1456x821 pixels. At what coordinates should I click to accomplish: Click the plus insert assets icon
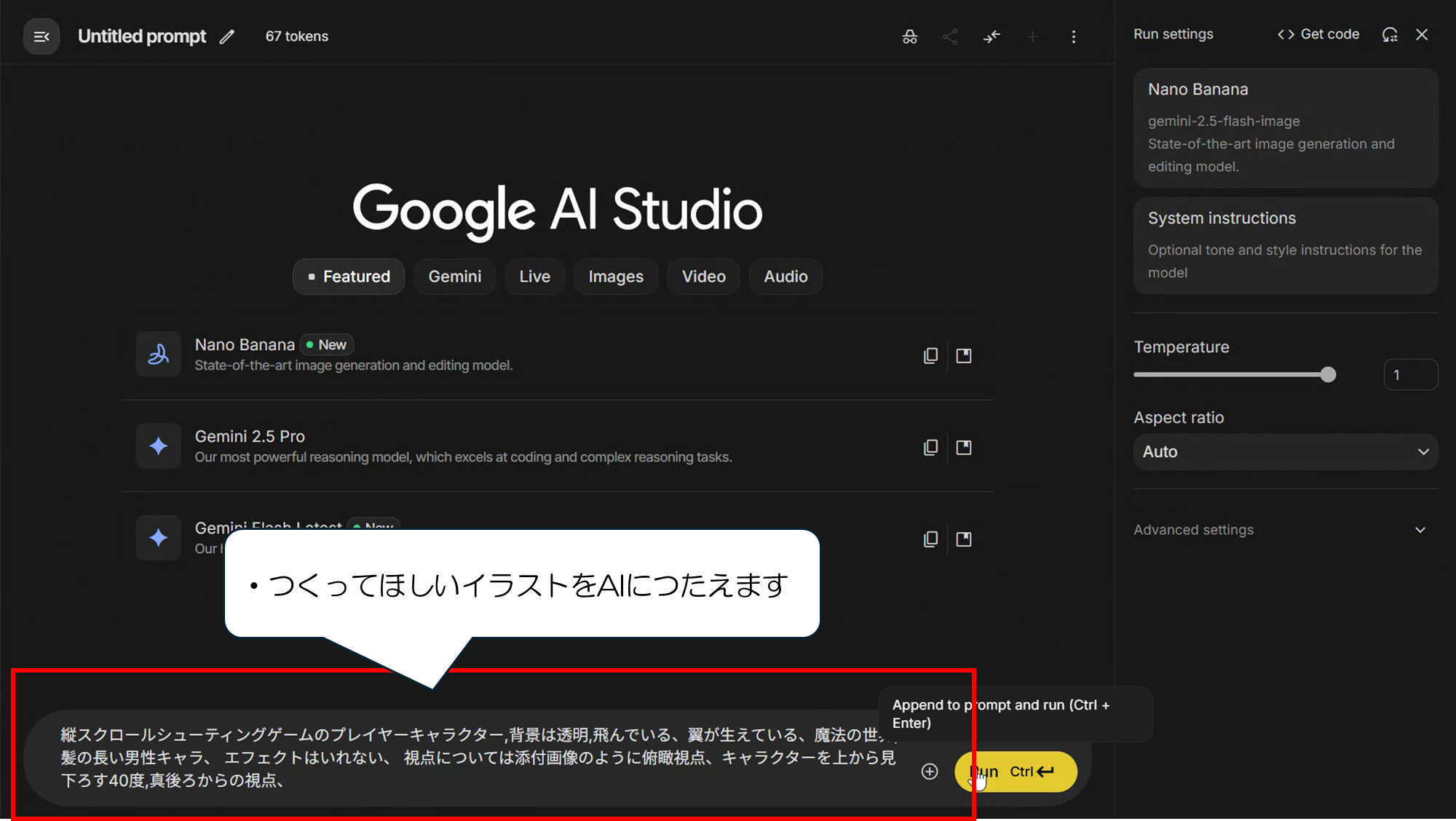930,772
